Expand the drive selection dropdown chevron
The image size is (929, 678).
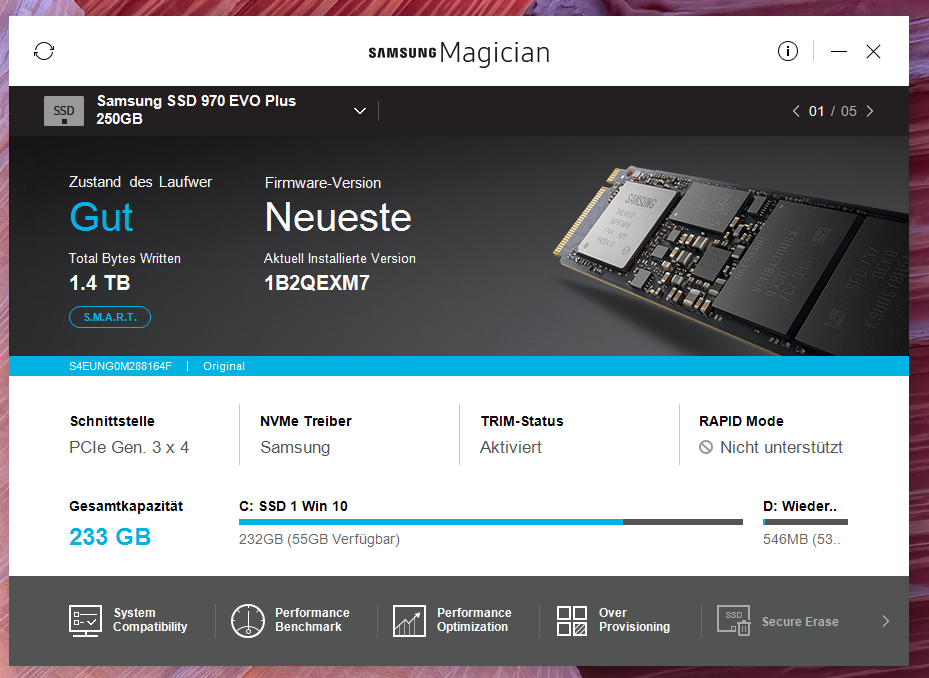click(360, 111)
